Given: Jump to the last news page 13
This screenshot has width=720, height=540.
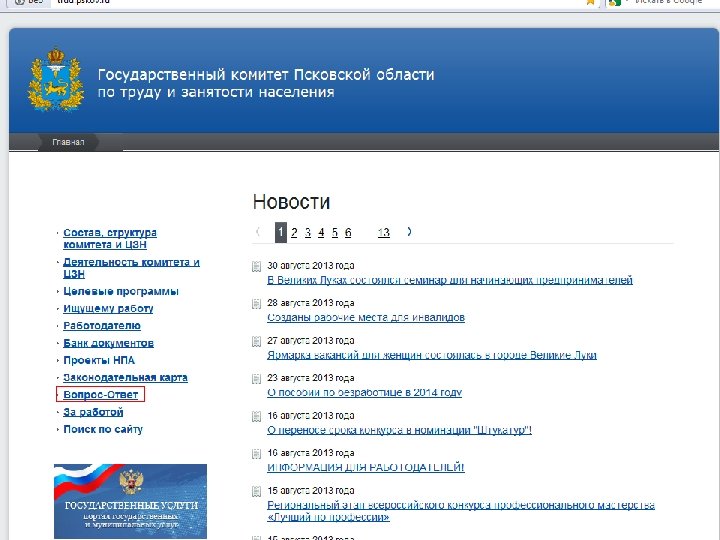Looking at the screenshot, I should 383,233.
